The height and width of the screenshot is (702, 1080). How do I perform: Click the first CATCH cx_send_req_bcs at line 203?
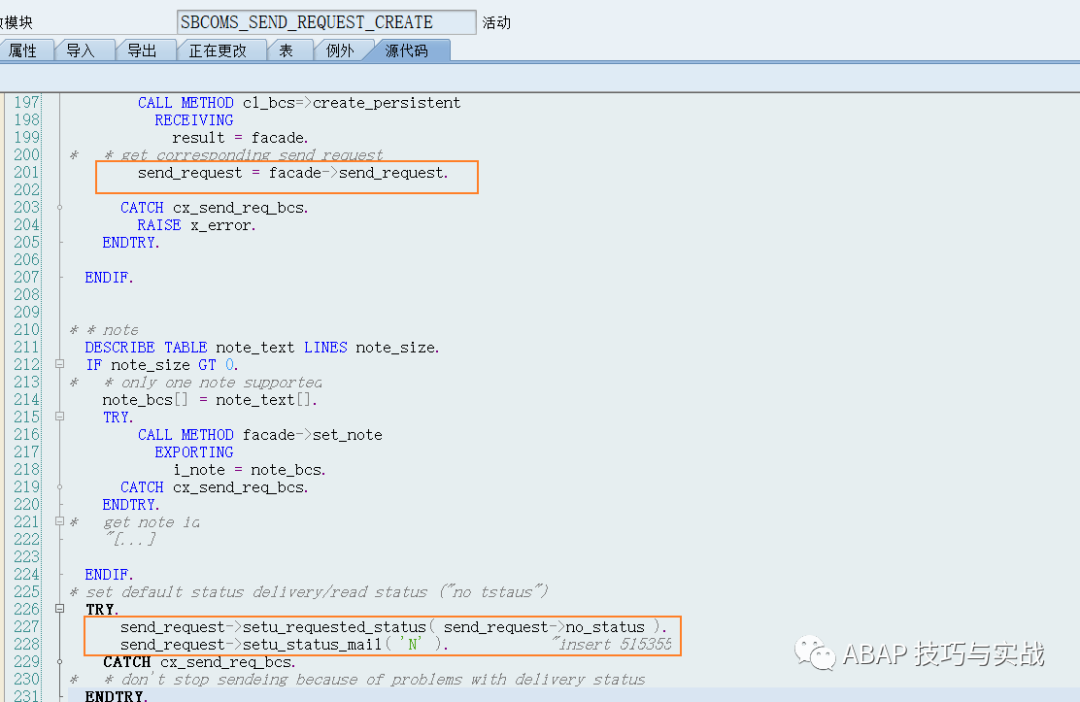coord(214,207)
